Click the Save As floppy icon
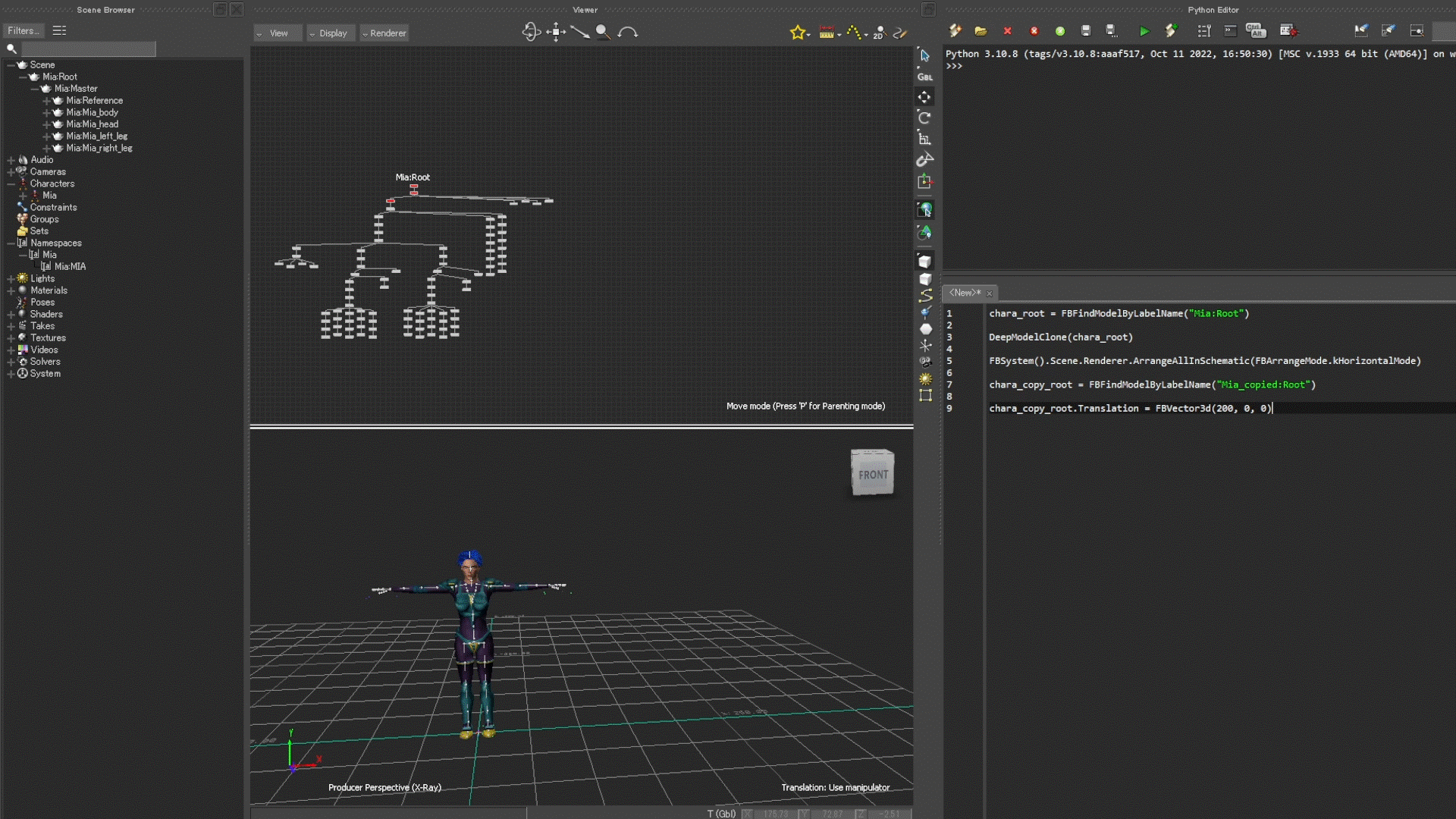Image resolution: width=1456 pixels, height=819 pixels. coord(1112,30)
